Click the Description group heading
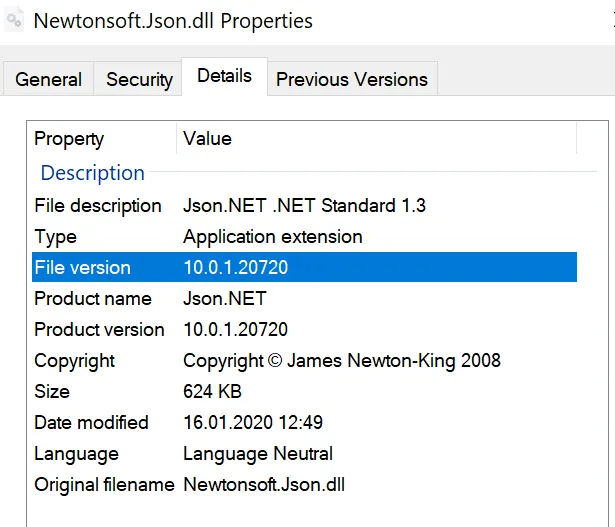This screenshot has width=615, height=527. click(x=93, y=173)
